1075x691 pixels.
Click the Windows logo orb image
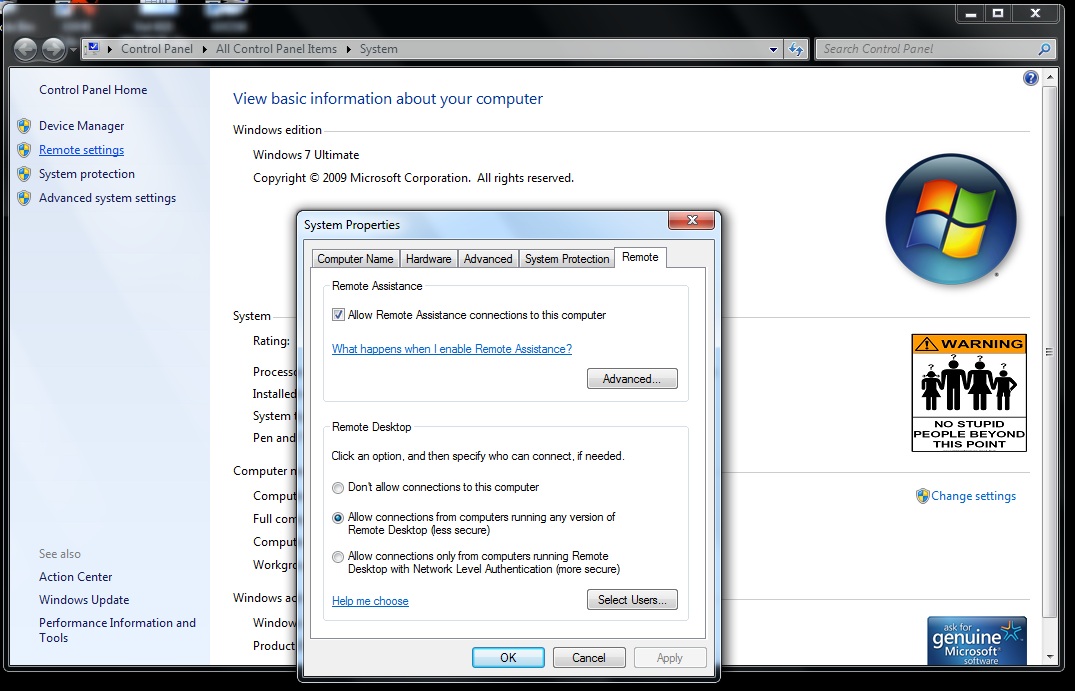point(951,219)
